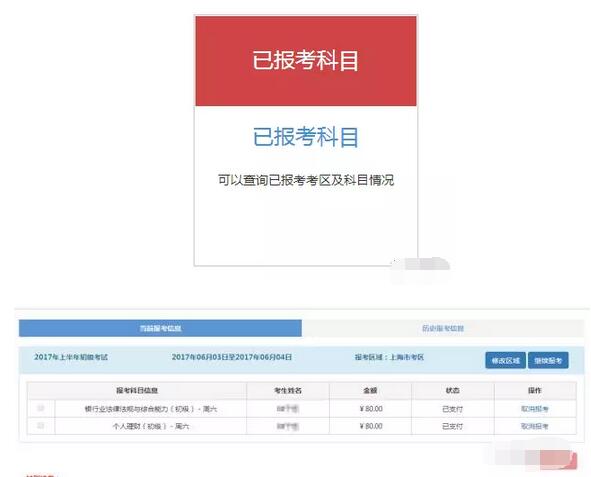Select the 个人理财（初级）subject text

(x=139, y=426)
